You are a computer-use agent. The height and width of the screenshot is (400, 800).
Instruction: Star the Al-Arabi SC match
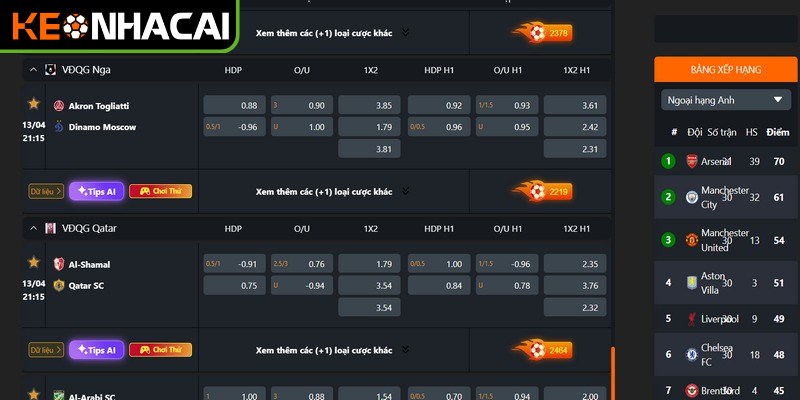pos(34,395)
